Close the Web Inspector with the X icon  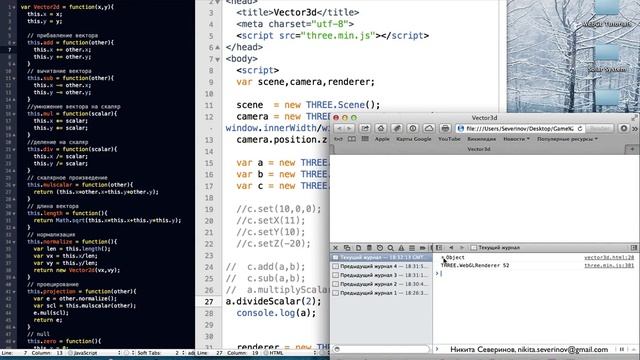click(336, 248)
